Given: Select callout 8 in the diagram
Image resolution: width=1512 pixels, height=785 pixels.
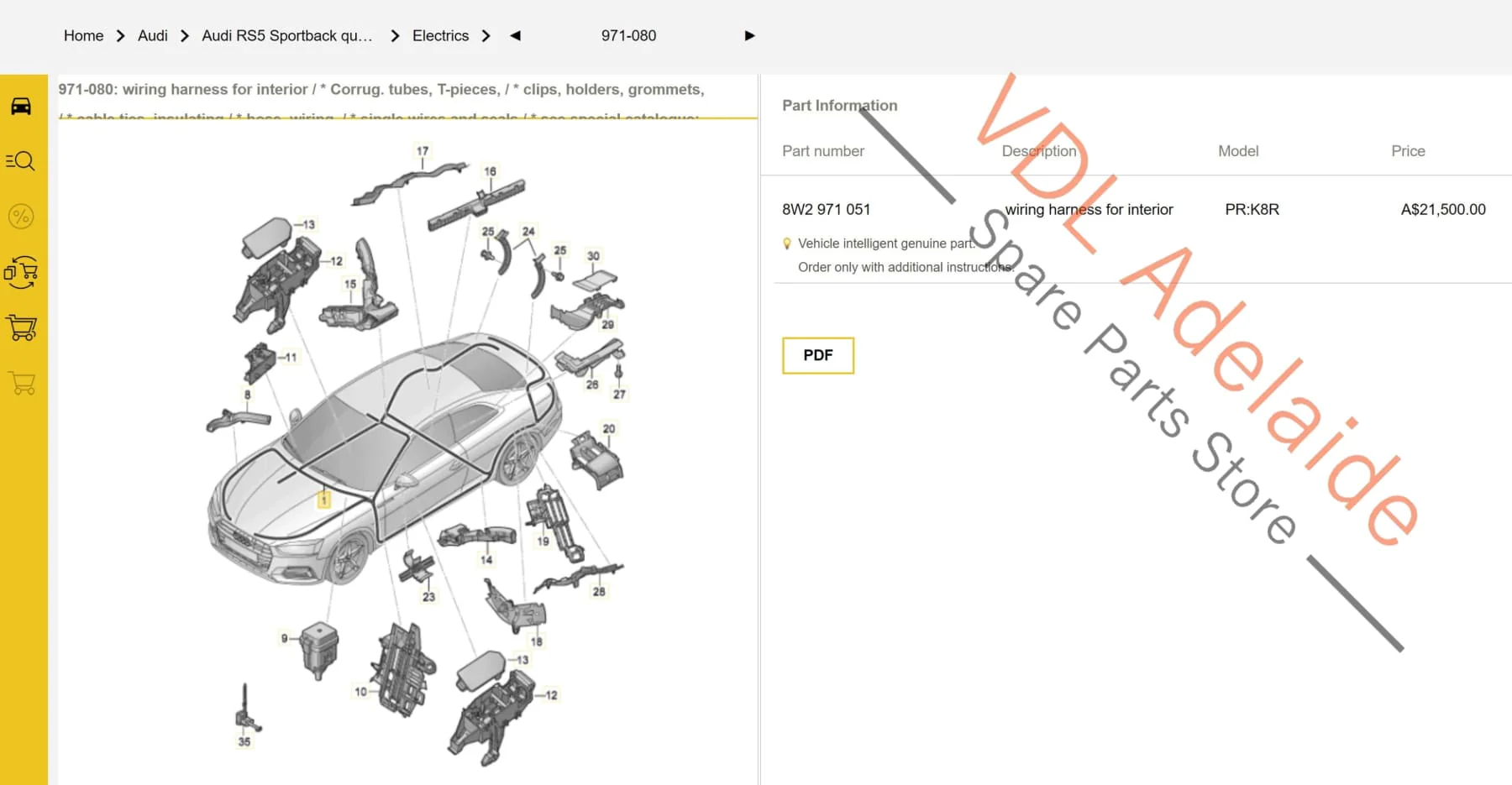Looking at the screenshot, I should tap(247, 395).
